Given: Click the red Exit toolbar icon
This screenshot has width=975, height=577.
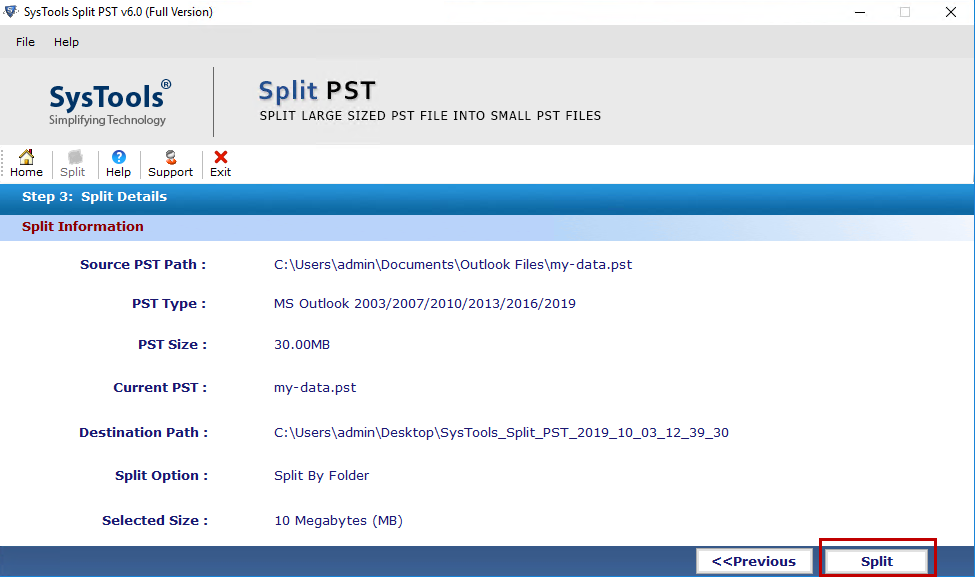Looking at the screenshot, I should click(220, 164).
